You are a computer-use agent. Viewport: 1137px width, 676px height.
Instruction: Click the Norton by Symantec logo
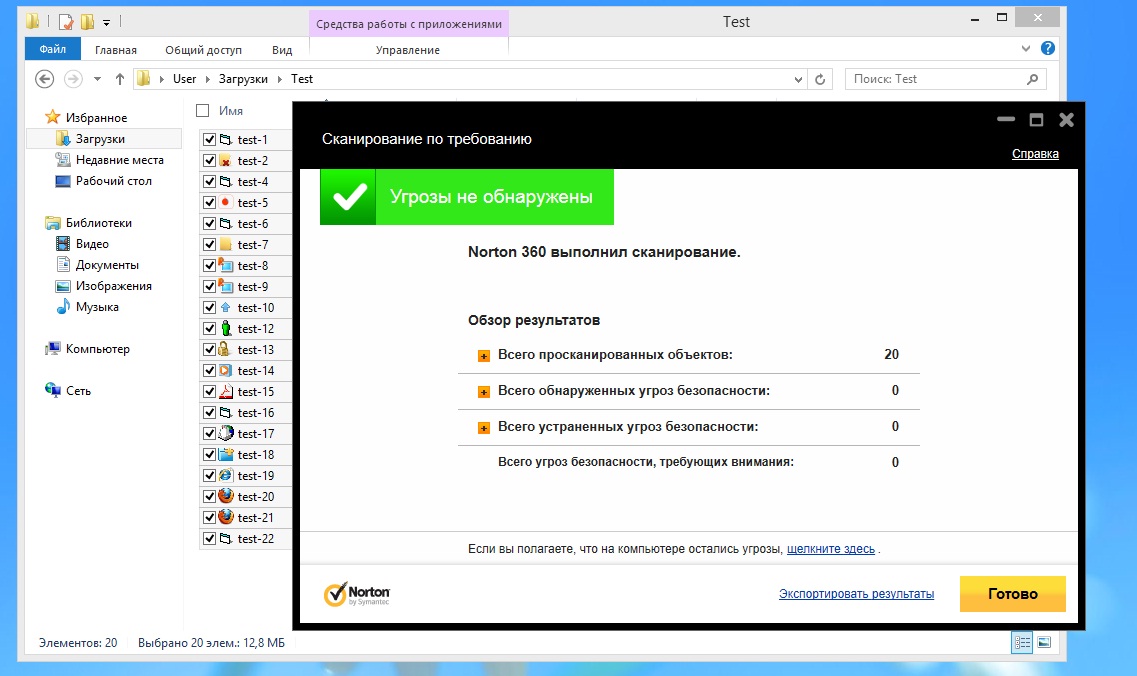(357, 594)
